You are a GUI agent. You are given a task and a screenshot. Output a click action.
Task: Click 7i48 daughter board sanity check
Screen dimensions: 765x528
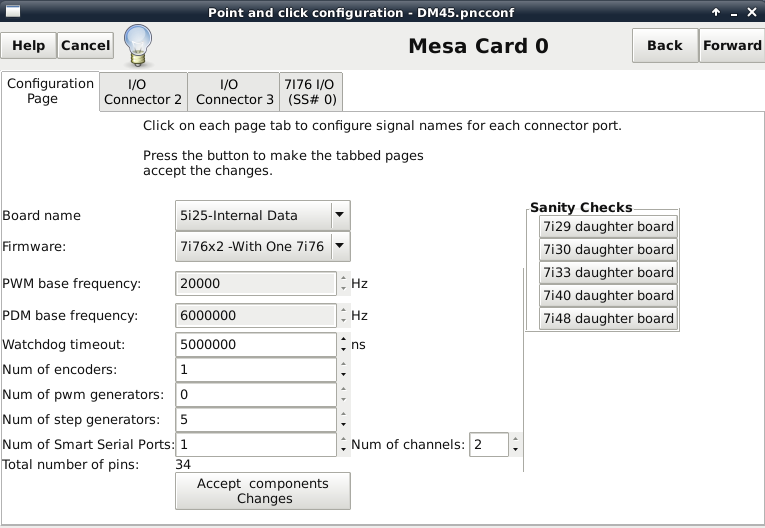pos(608,318)
